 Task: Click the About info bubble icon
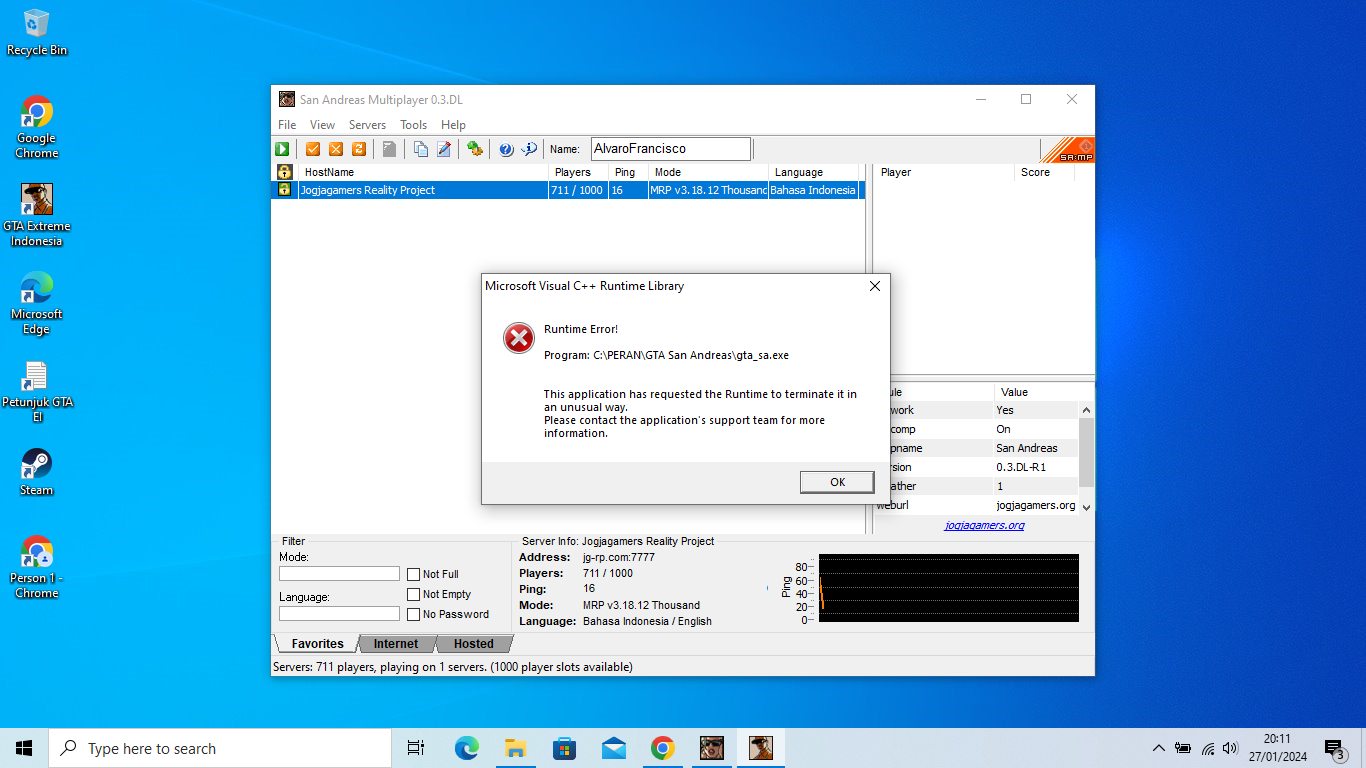[529, 149]
